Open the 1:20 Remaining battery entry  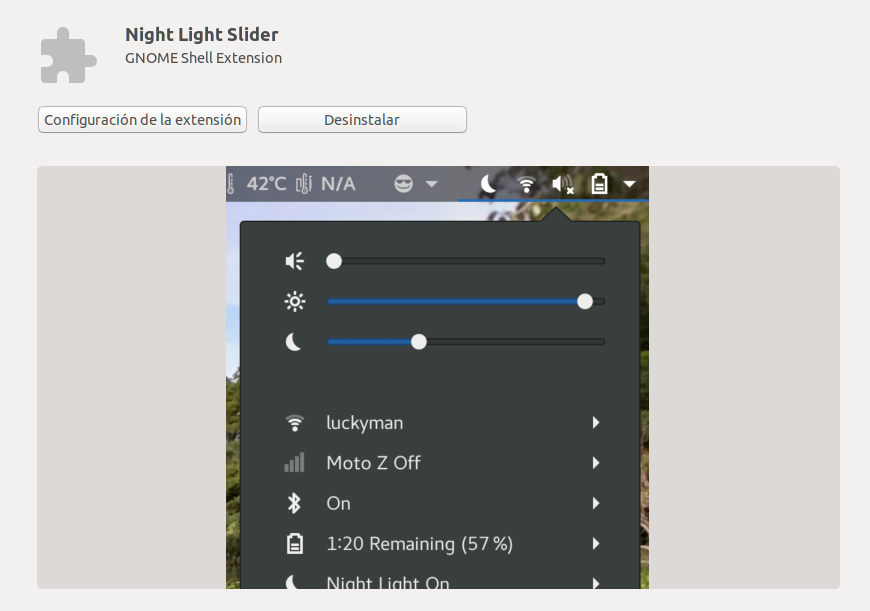[x=442, y=544]
